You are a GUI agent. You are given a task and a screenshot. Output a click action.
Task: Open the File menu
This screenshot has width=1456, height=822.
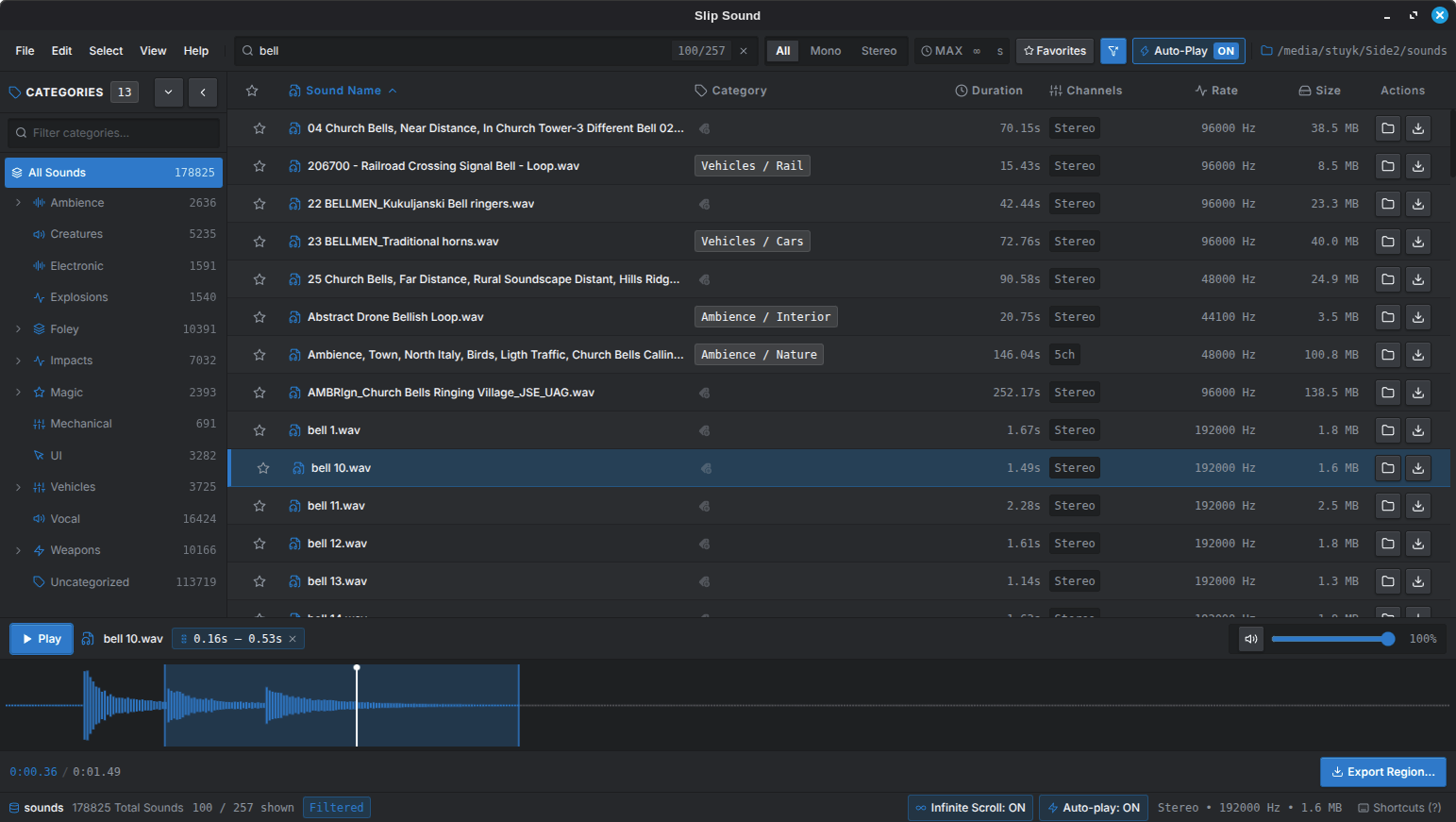(x=25, y=51)
